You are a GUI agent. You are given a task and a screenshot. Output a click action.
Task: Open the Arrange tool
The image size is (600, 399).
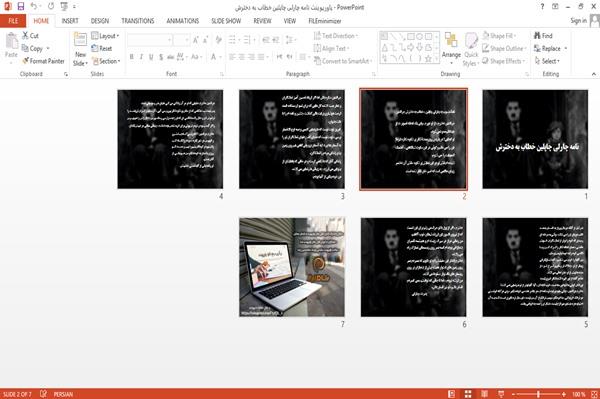point(451,46)
